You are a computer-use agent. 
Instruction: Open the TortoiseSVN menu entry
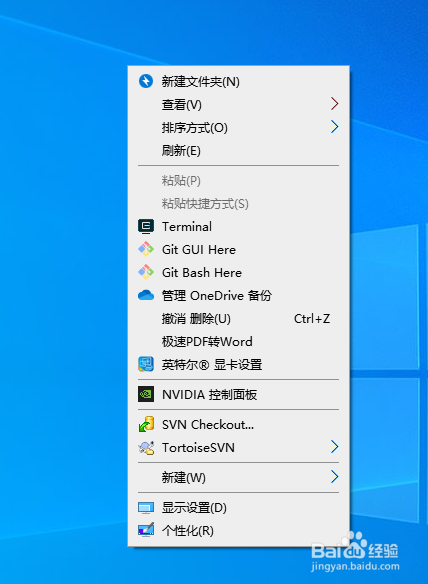(x=238, y=447)
